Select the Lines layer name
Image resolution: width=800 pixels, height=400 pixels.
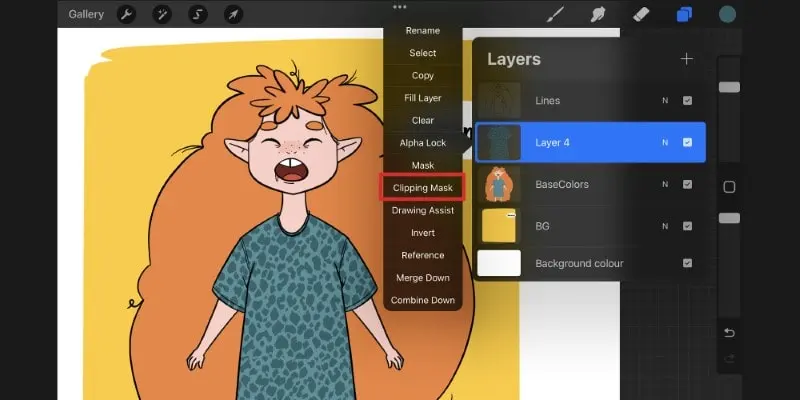pyautogui.click(x=547, y=101)
